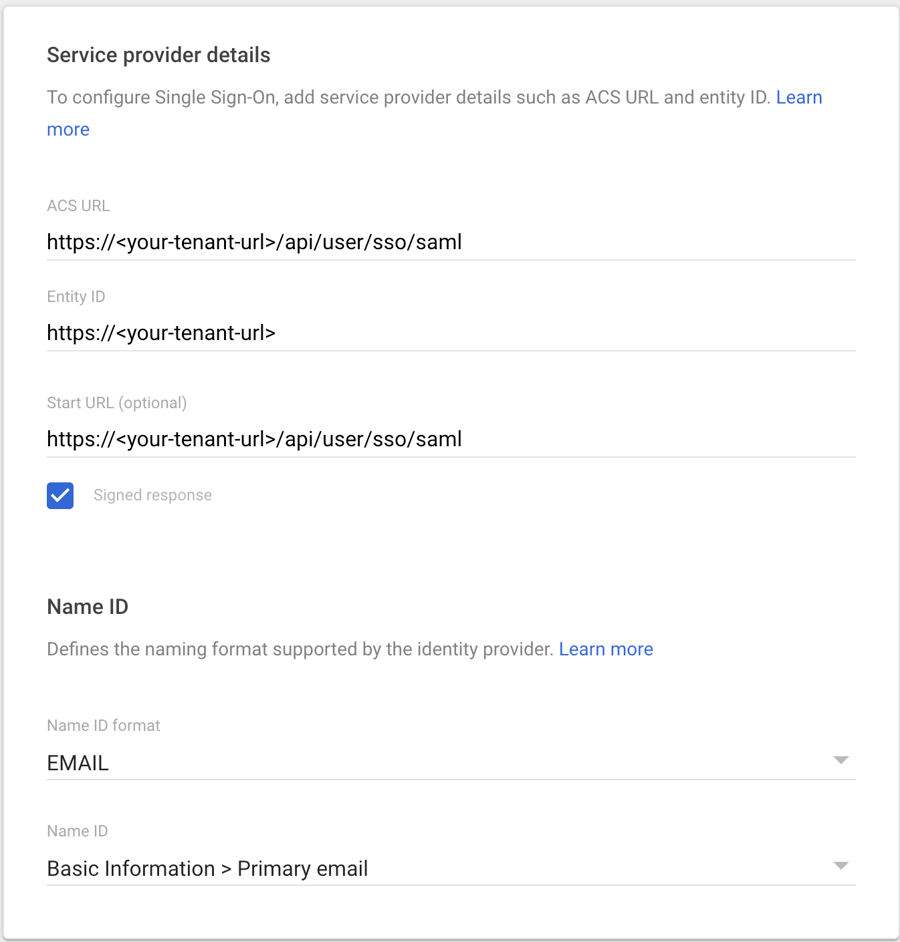Click the "Entity ID" field label
Screen dimensions: 900x942
pos(76,297)
